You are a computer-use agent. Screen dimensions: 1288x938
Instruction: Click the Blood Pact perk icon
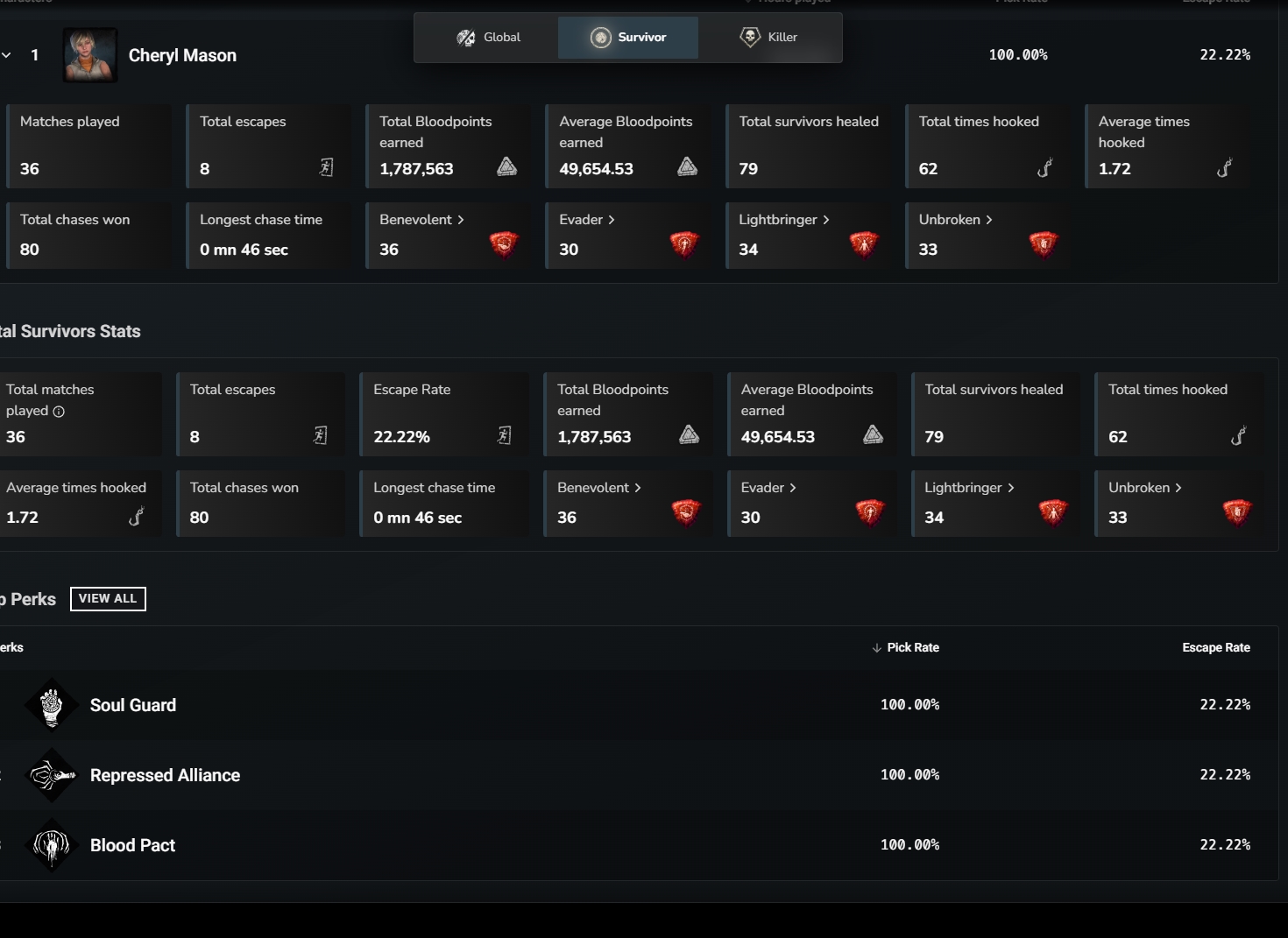52,845
